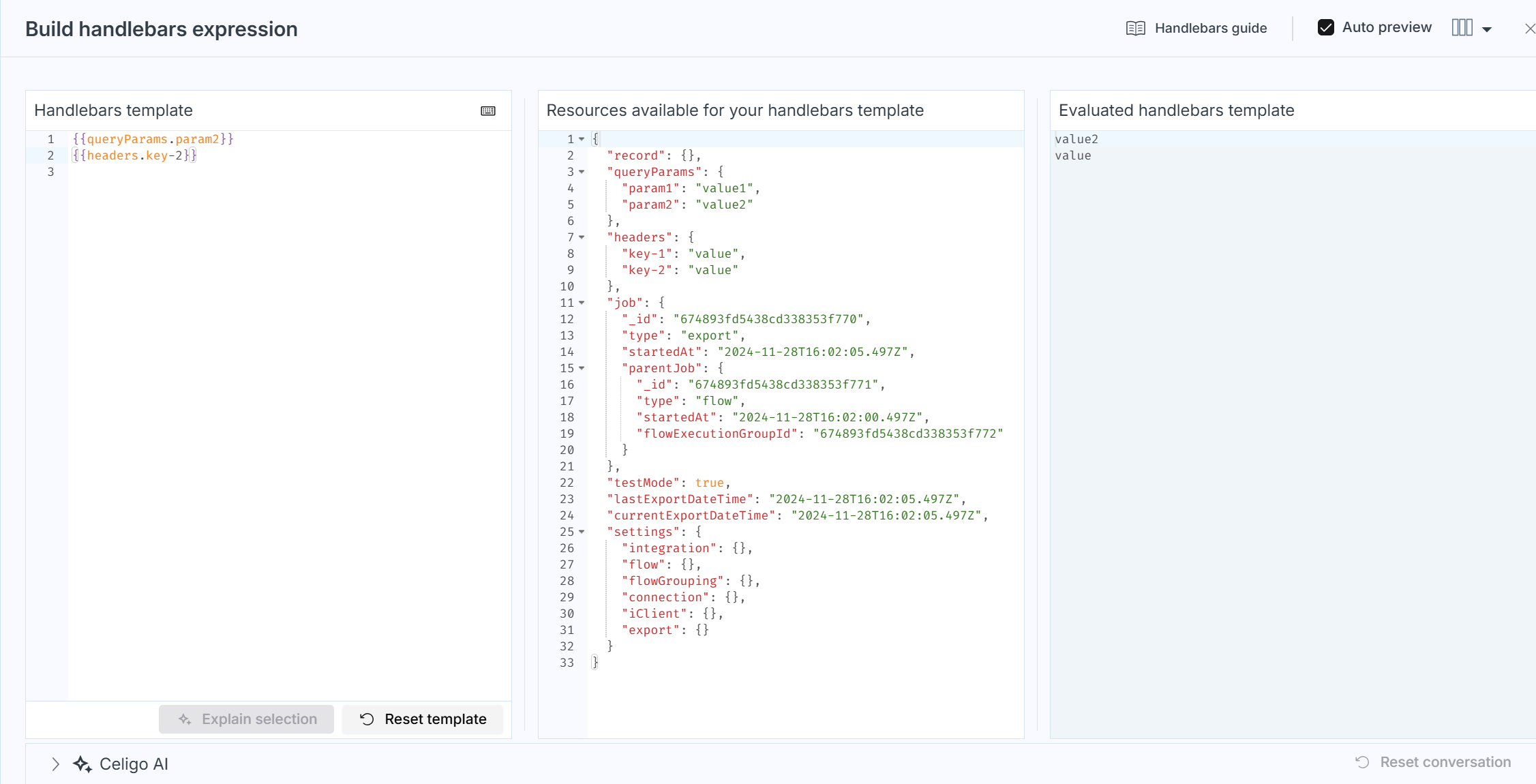Click evaluated output value on second line
Screen dimensions: 1536x784
pos(1073,155)
